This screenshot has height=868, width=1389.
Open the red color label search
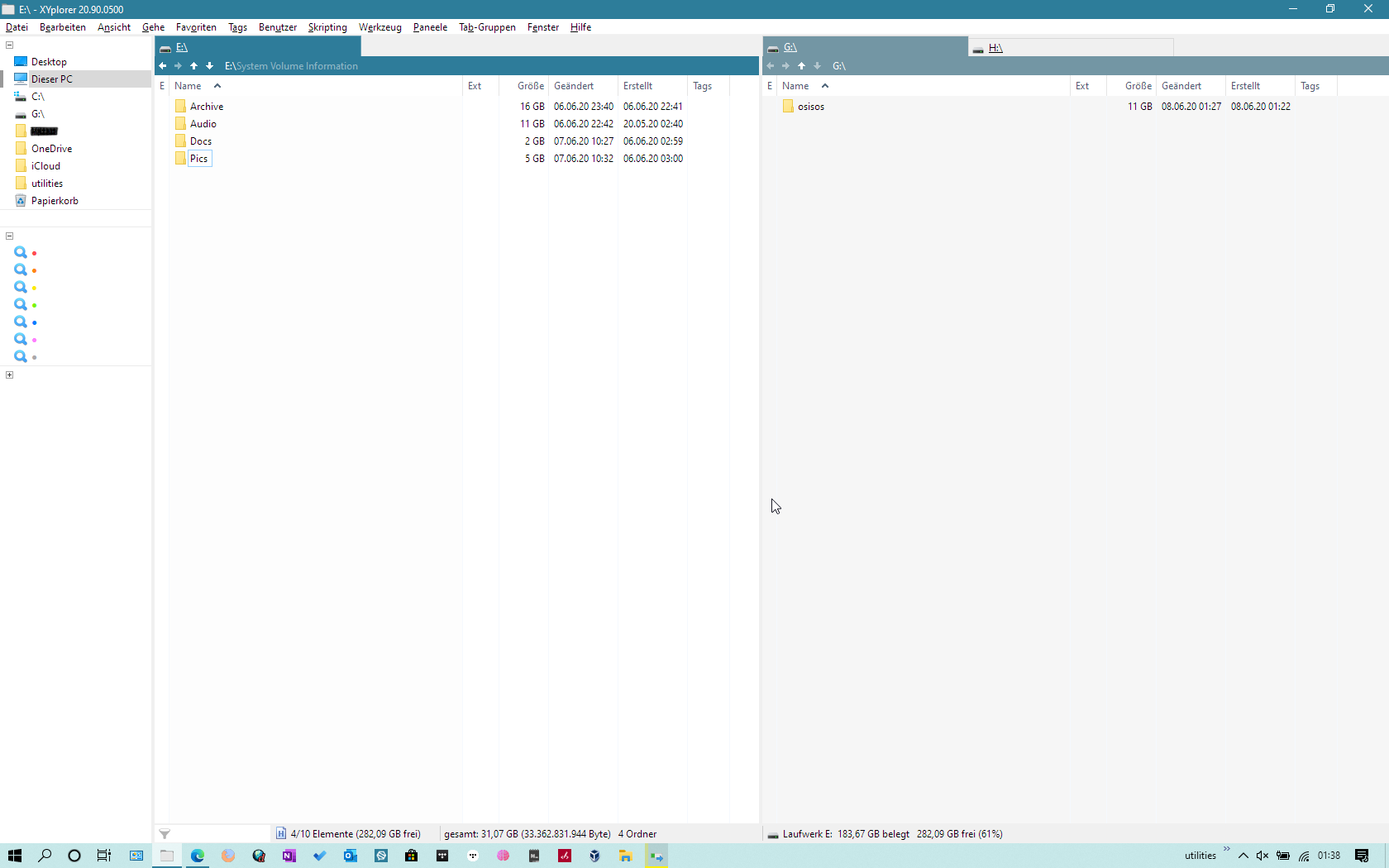point(25,253)
